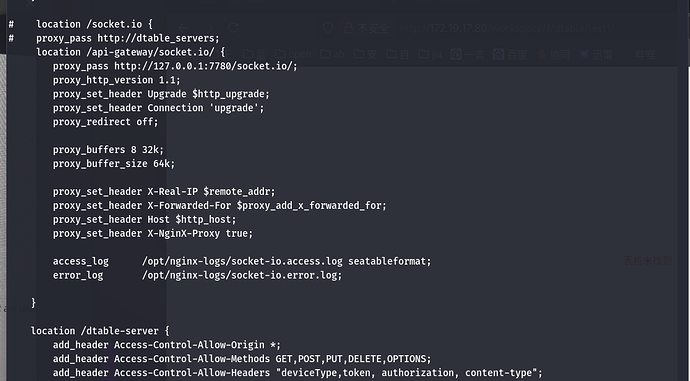This screenshot has width=690, height=381.
Task: Open the 协同 bookmark
Action: tap(554, 55)
